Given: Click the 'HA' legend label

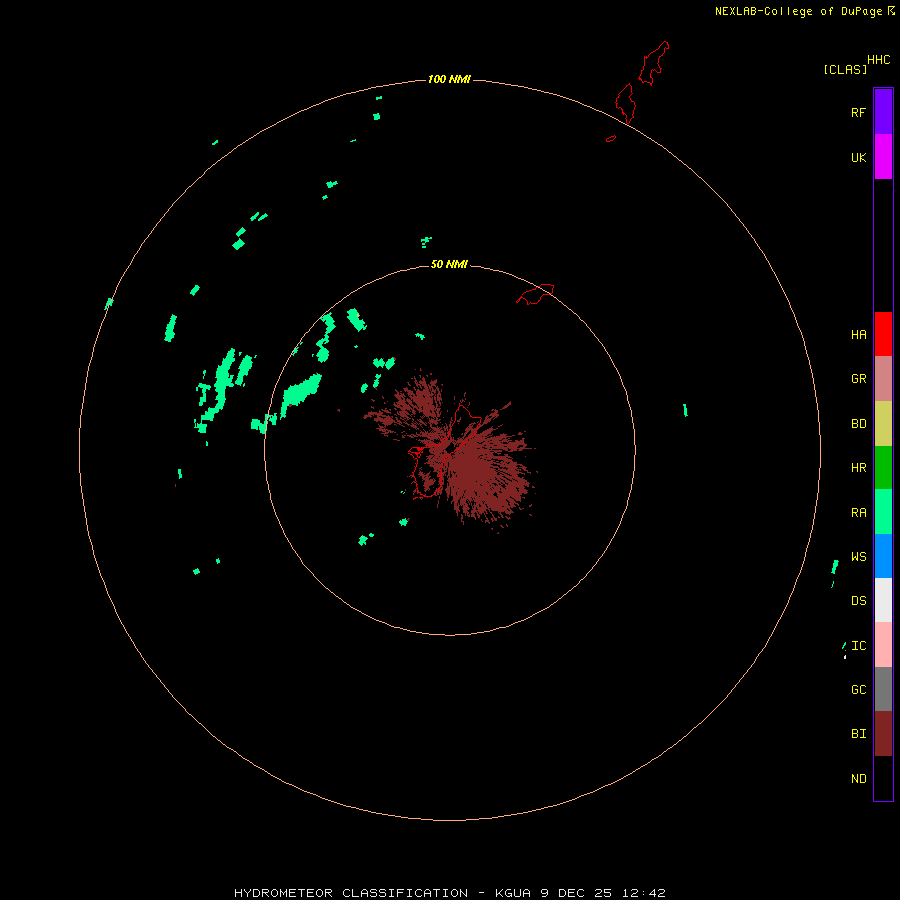Looking at the screenshot, I should 858,334.
